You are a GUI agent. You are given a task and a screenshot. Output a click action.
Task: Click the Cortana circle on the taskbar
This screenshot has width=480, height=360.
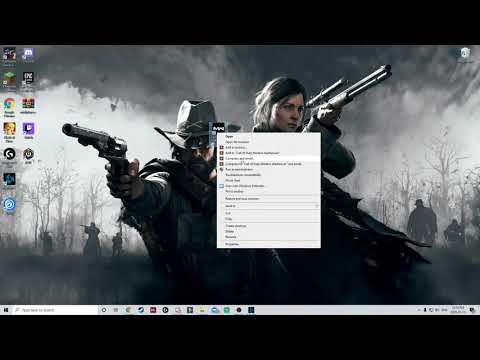(104, 310)
